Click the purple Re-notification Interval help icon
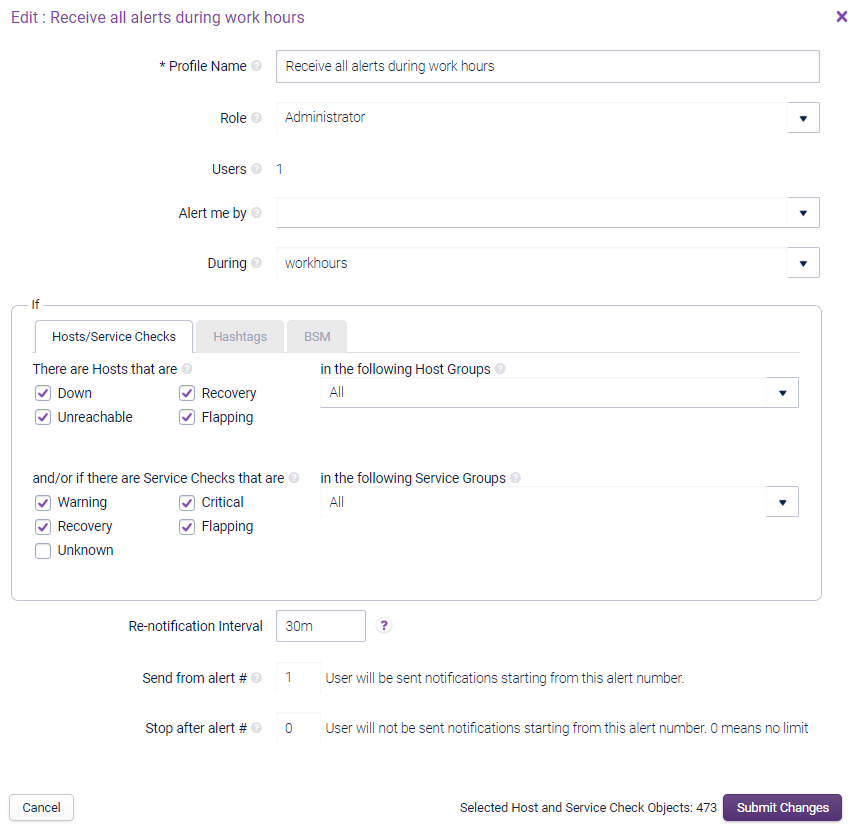 [384, 625]
